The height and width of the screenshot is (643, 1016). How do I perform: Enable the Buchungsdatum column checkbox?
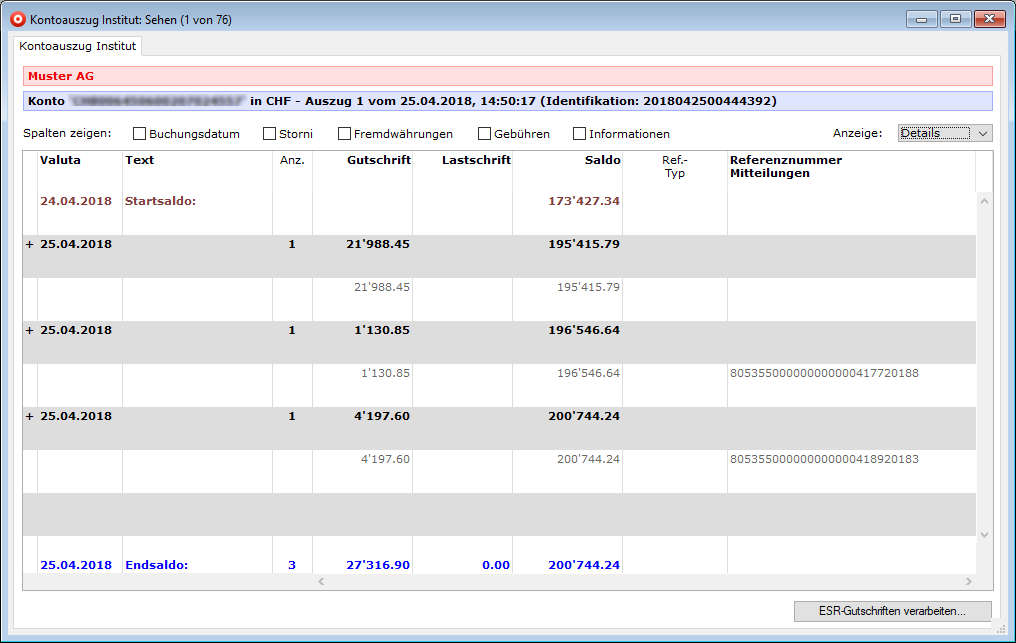[x=140, y=134]
